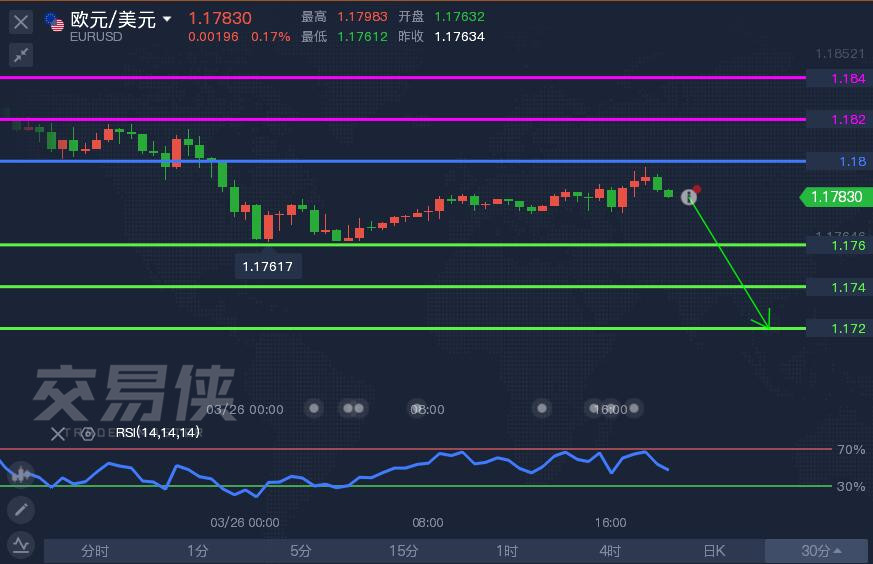The image size is (873, 564).
Task: Select the pencil drawing tool
Action: (21, 510)
